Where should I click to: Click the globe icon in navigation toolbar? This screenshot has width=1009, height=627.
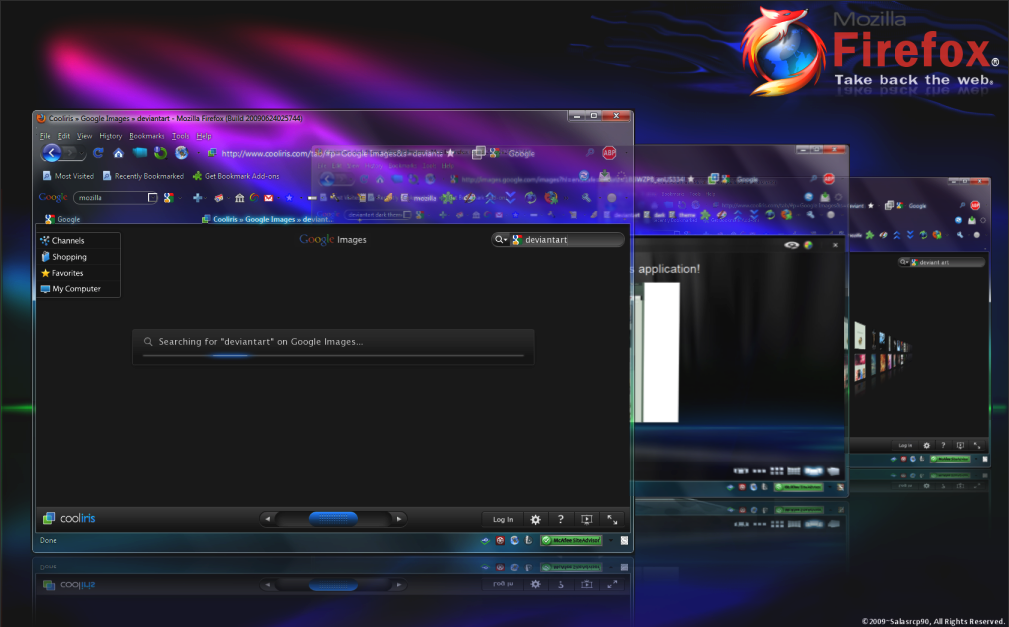(181, 153)
